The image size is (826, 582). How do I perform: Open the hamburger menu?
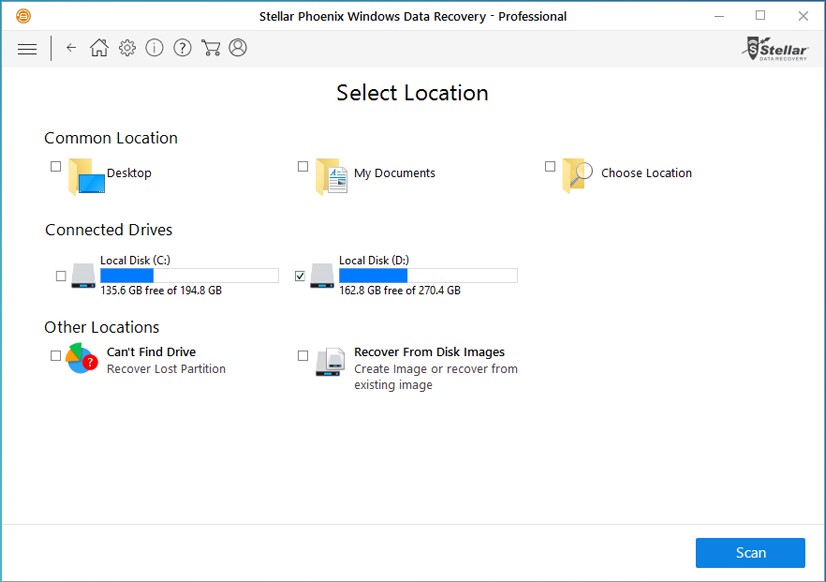27,49
